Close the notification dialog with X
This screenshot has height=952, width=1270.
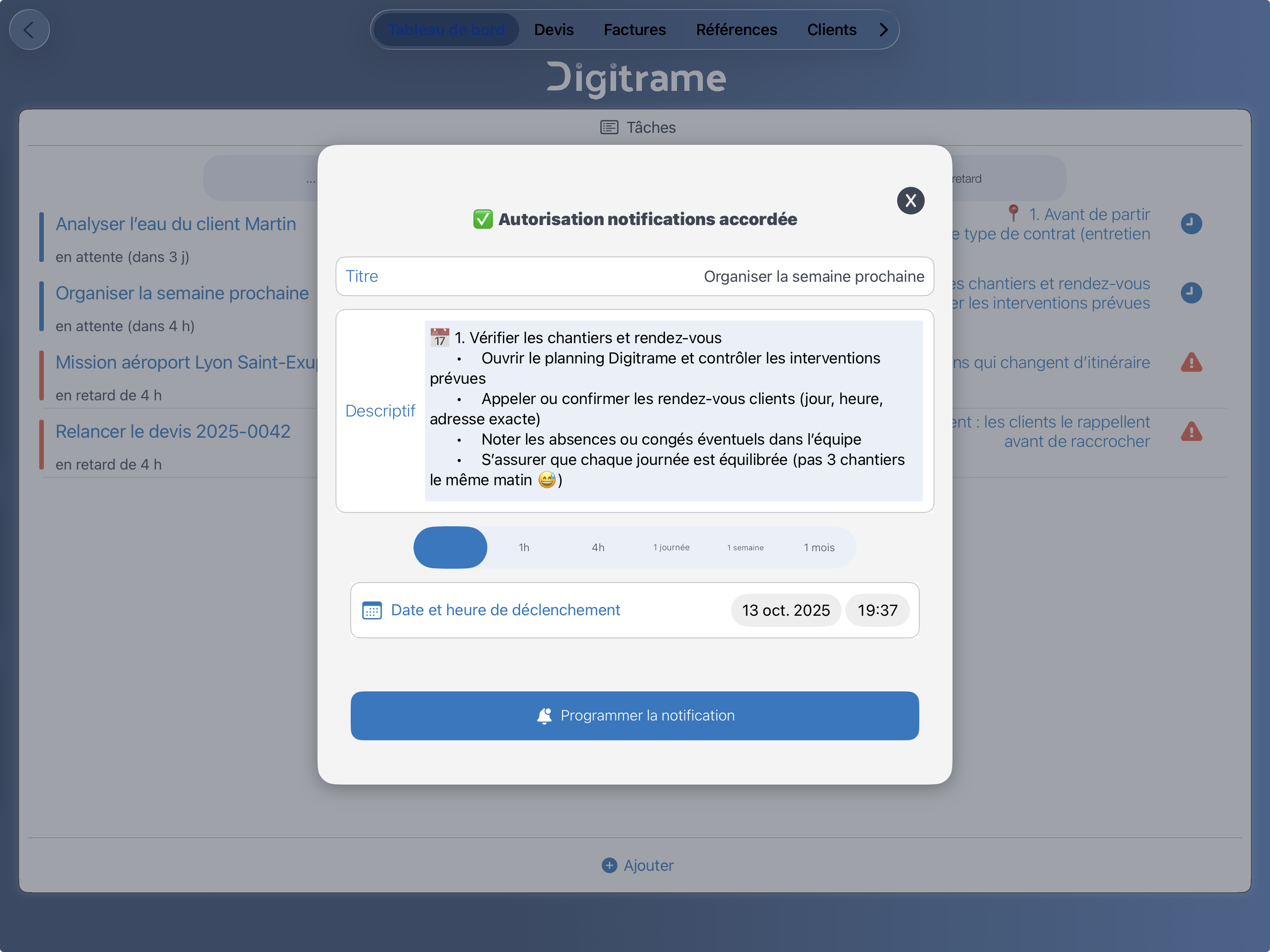[x=910, y=201]
